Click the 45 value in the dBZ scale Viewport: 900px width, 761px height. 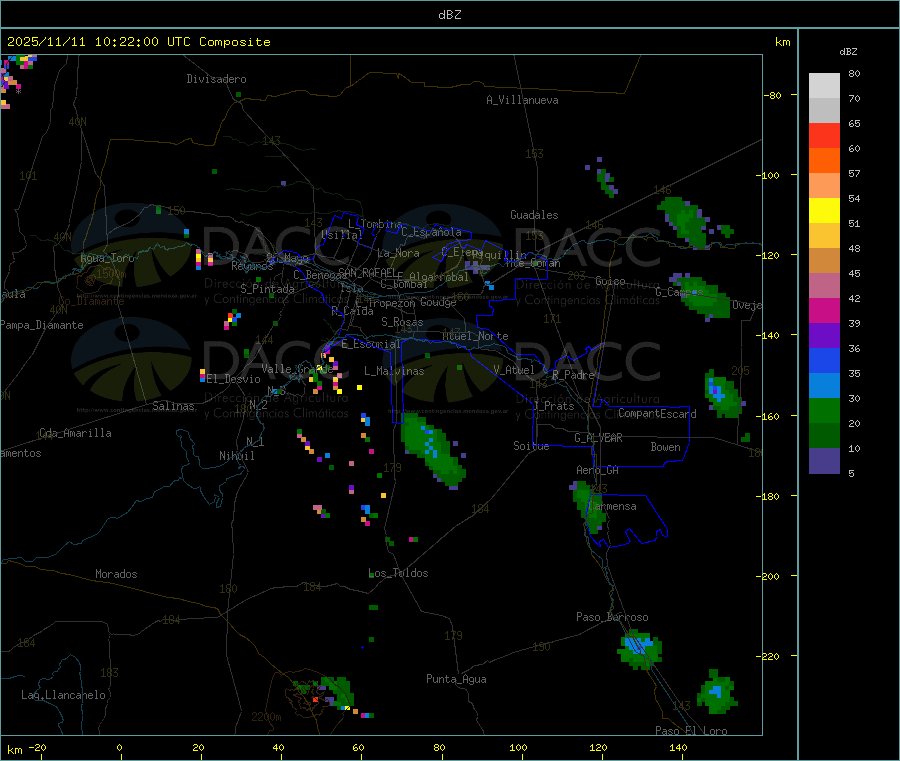coord(854,274)
